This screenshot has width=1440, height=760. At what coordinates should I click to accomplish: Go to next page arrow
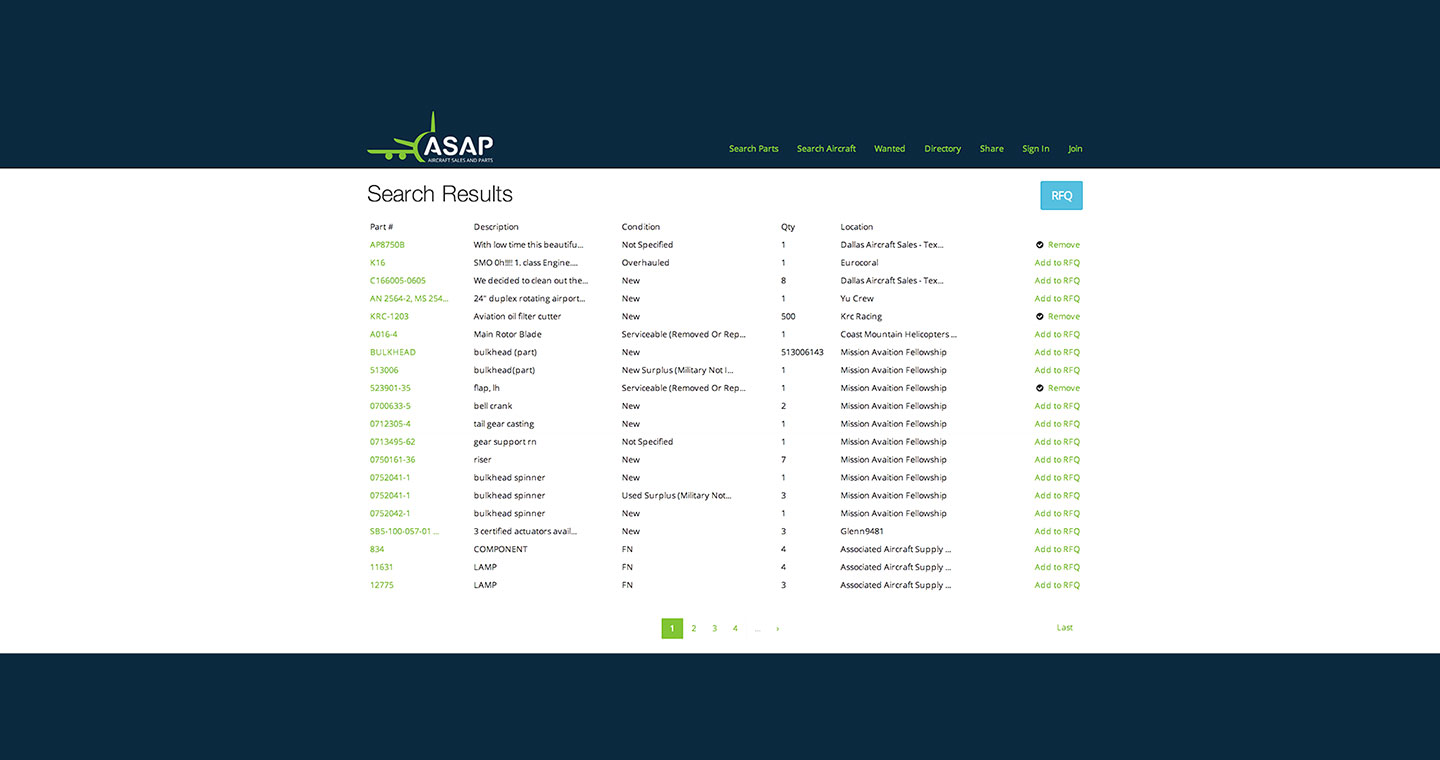pyautogui.click(x=777, y=629)
